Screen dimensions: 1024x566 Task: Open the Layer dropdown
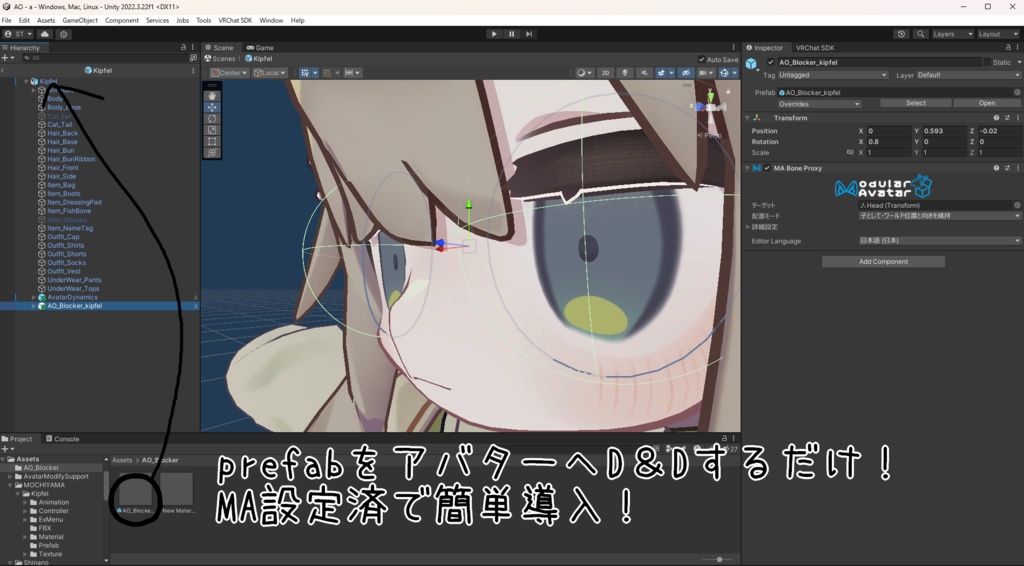(x=968, y=75)
